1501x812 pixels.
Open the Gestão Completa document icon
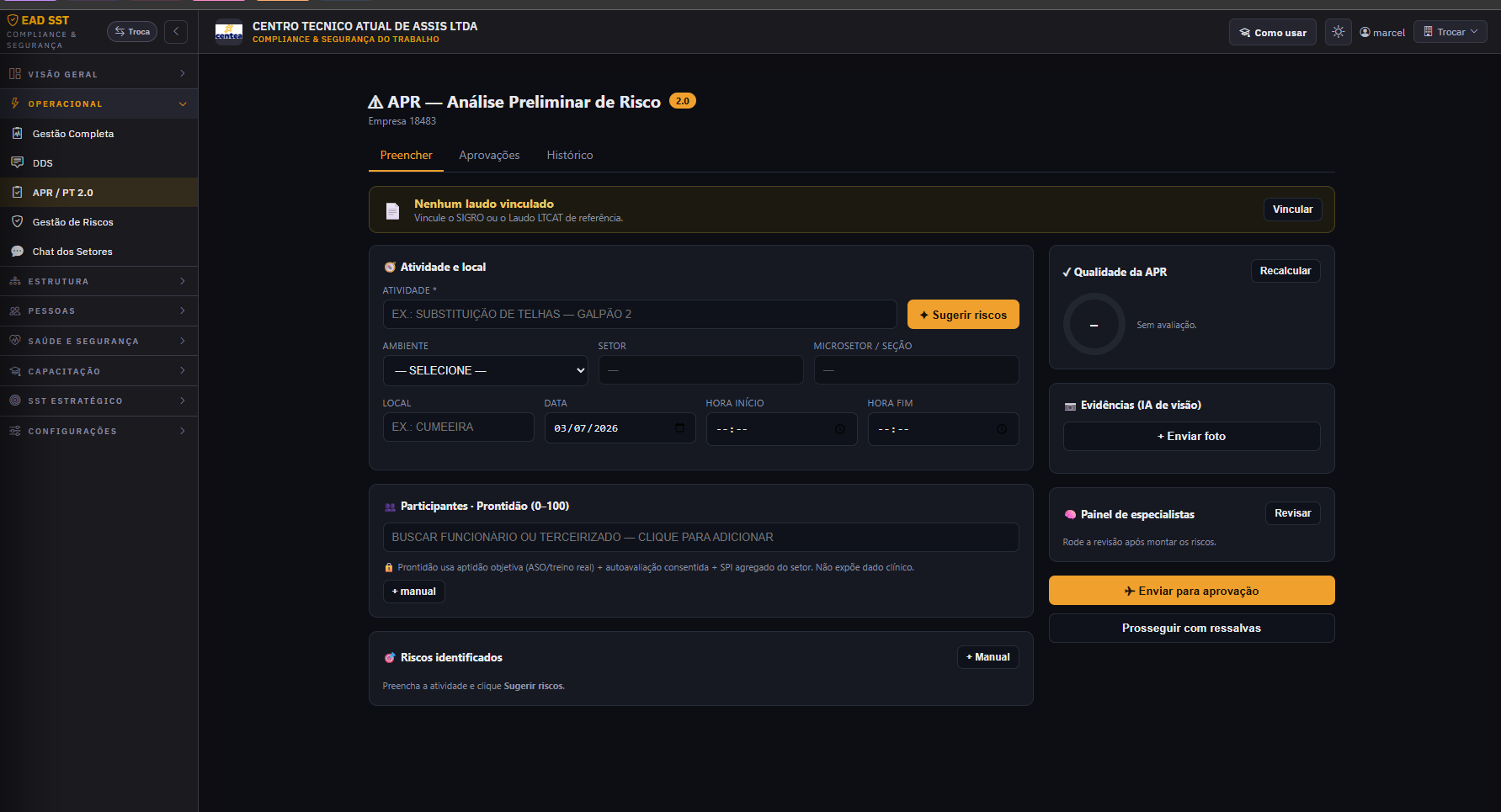[x=17, y=133]
